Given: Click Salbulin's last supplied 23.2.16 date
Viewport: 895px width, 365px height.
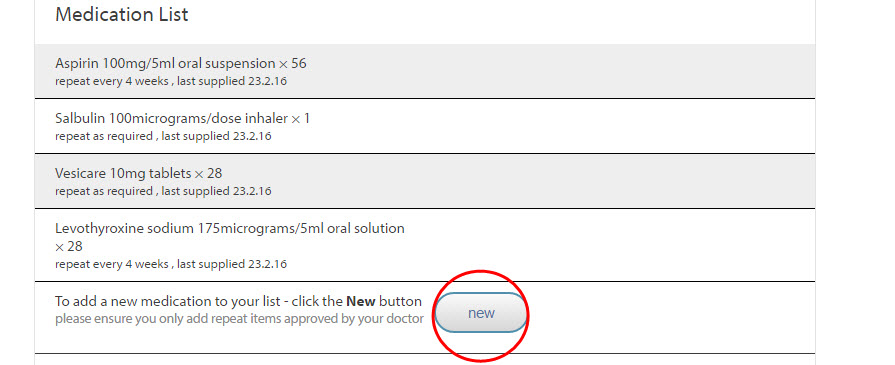Looking at the screenshot, I should (216, 136).
